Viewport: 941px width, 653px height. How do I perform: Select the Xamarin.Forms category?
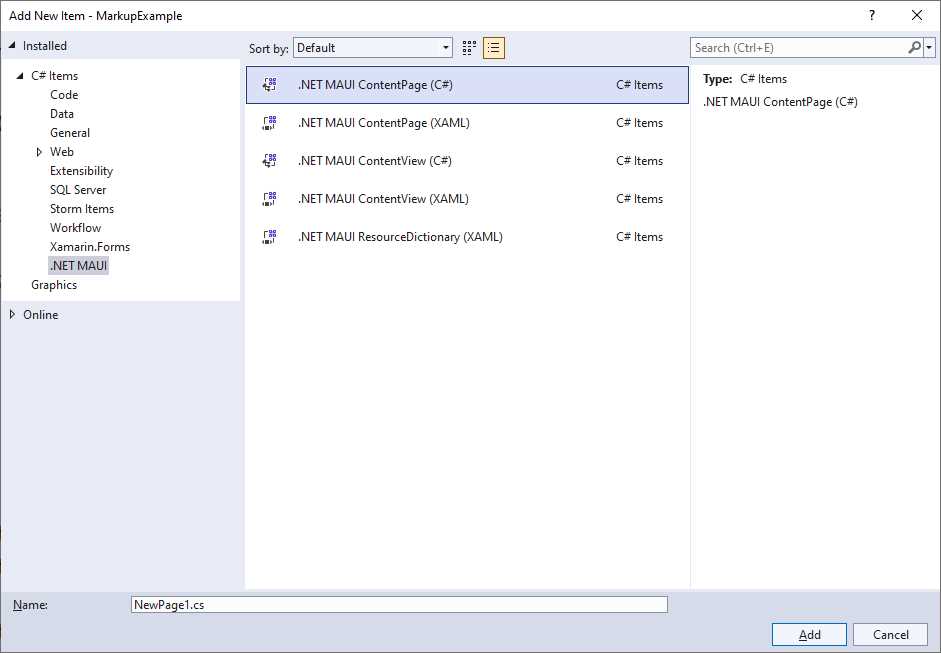pyautogui.click(x=89, y=246)
